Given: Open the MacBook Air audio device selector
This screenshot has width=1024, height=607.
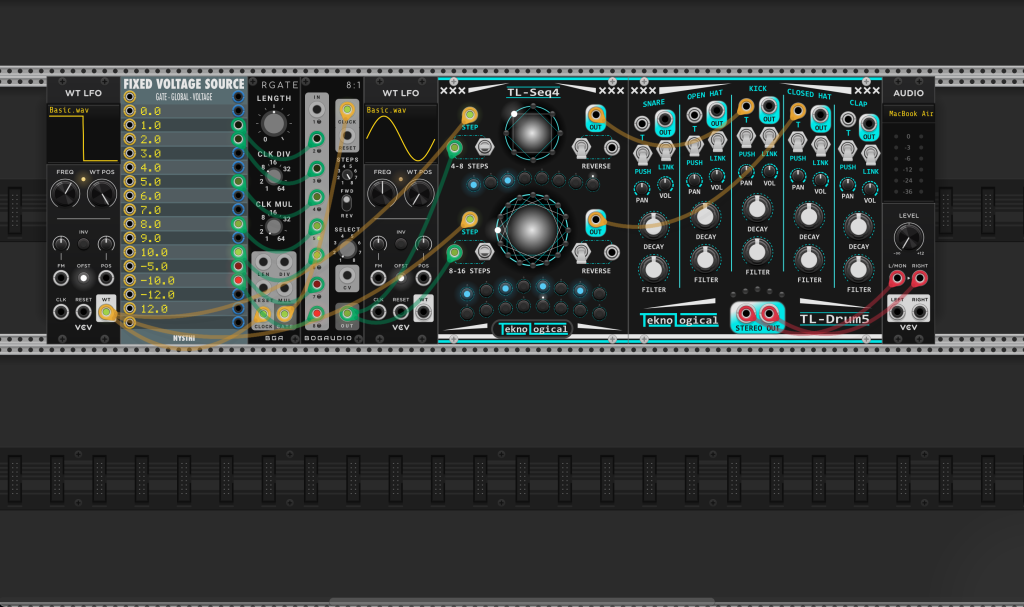Looking at the screenshot, I should (x=909, y=114).
